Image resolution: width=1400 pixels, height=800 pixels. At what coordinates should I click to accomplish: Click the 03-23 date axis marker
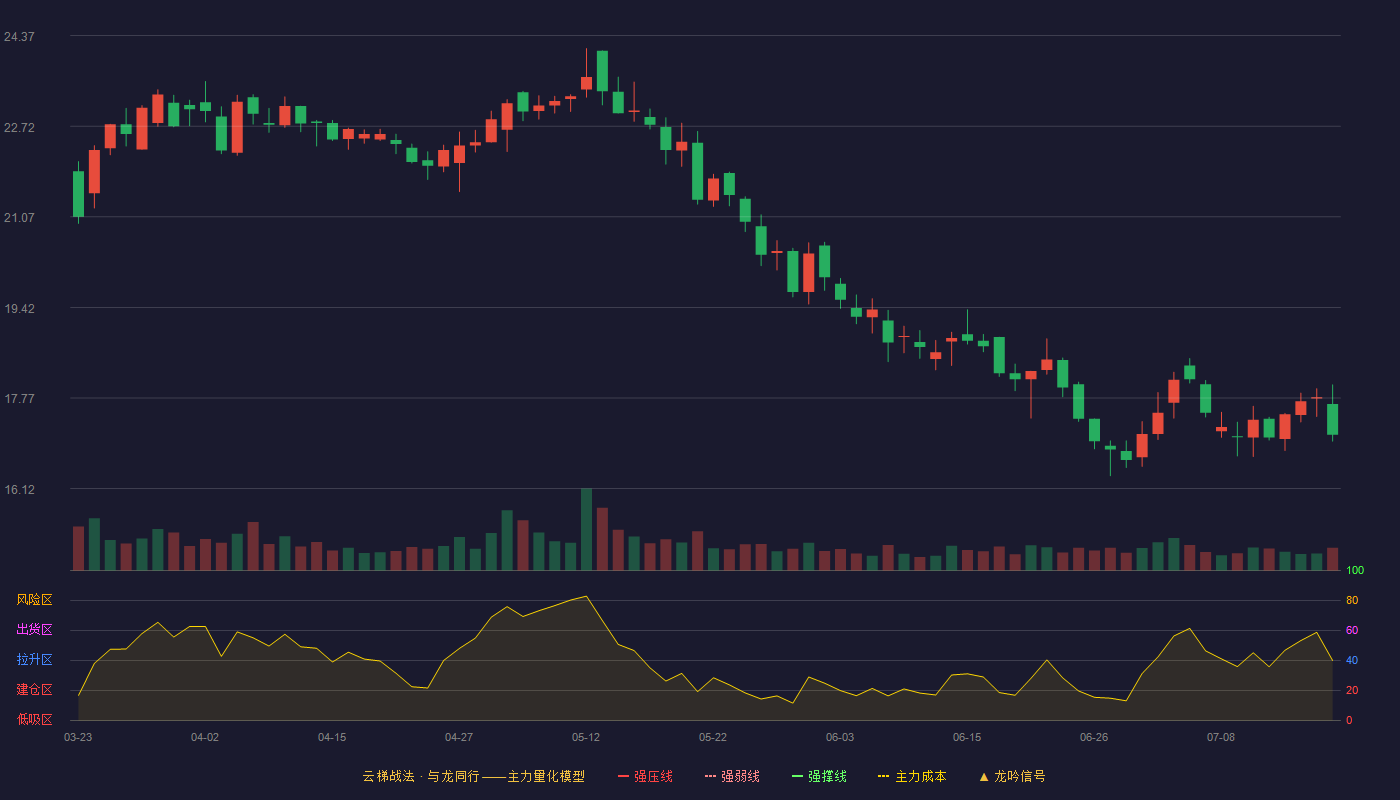point(78,737)
